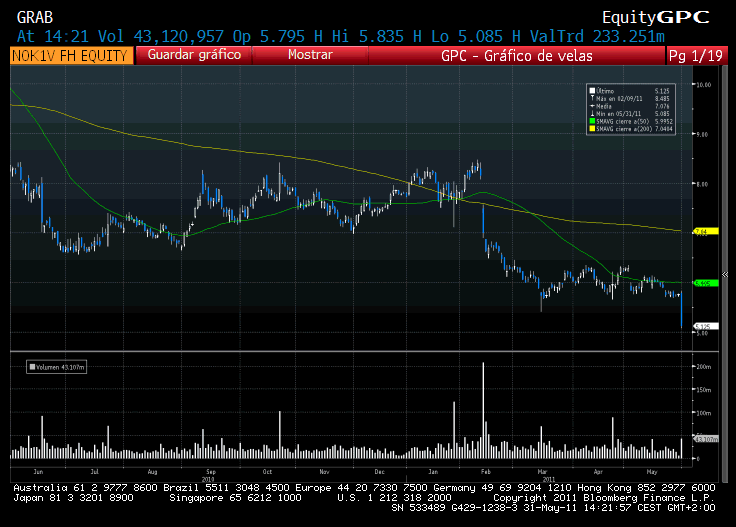736x527 pixels.
Task: Click the 100m volume axis label
Action: pos(704,413)
